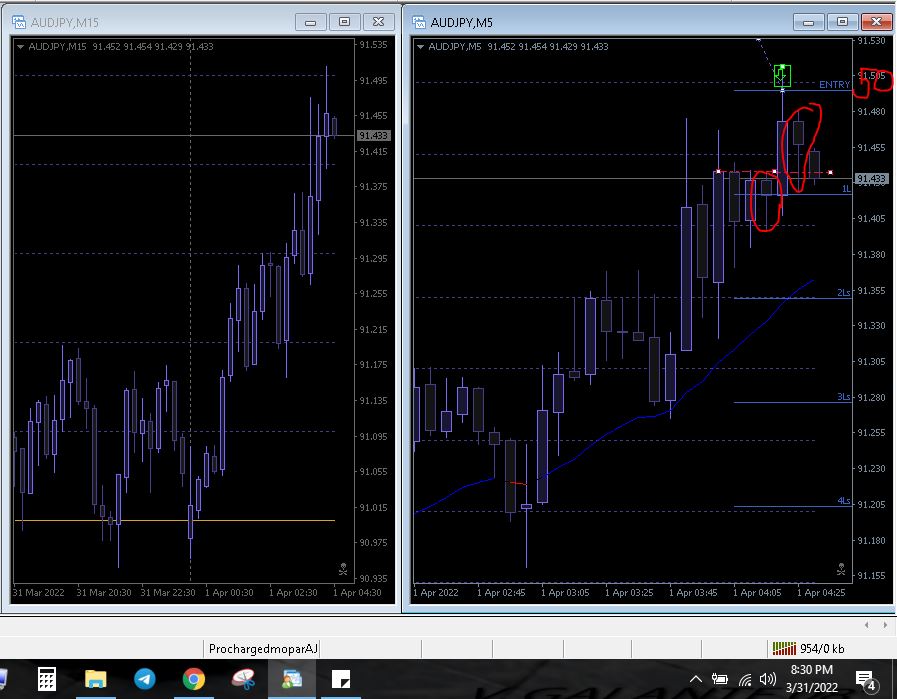Screen dimensions: 897x699
Task: Open File Explorer from the taskbar
Action: point(96,679)
